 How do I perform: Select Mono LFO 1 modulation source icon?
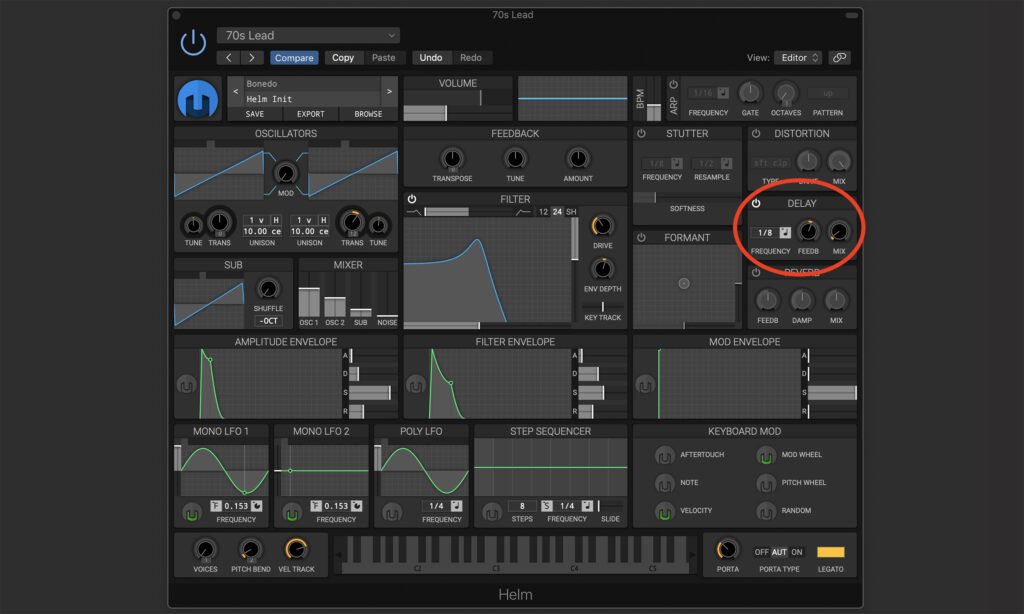click(x=191, y=513)
